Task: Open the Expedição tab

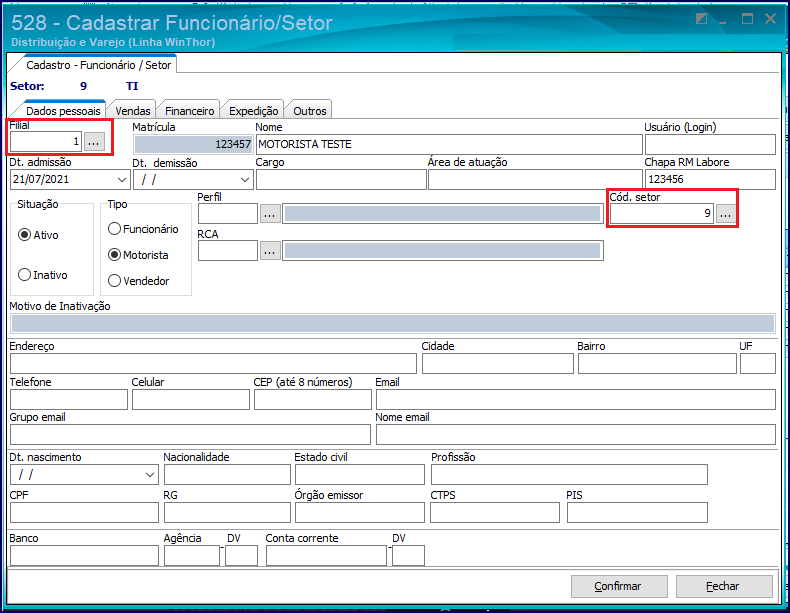Action: [x=253, y=111]
